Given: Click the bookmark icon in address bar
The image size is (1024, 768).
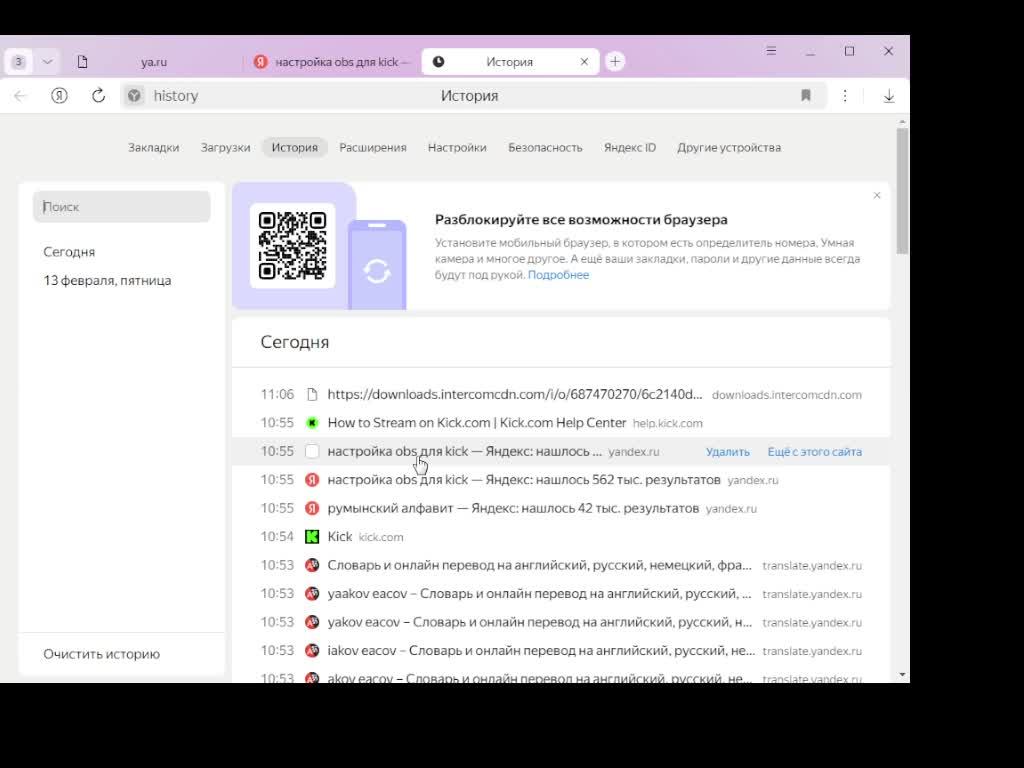Looking at the screenshot, I should point(806,96).
